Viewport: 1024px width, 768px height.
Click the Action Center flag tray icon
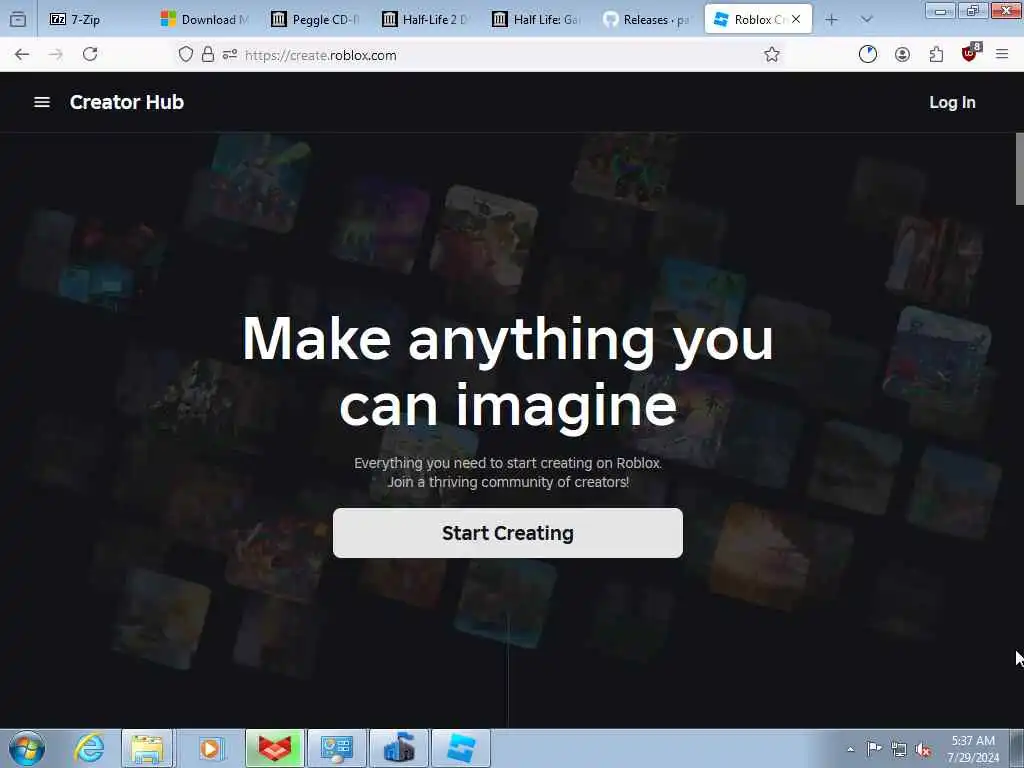tap(874, 749)
